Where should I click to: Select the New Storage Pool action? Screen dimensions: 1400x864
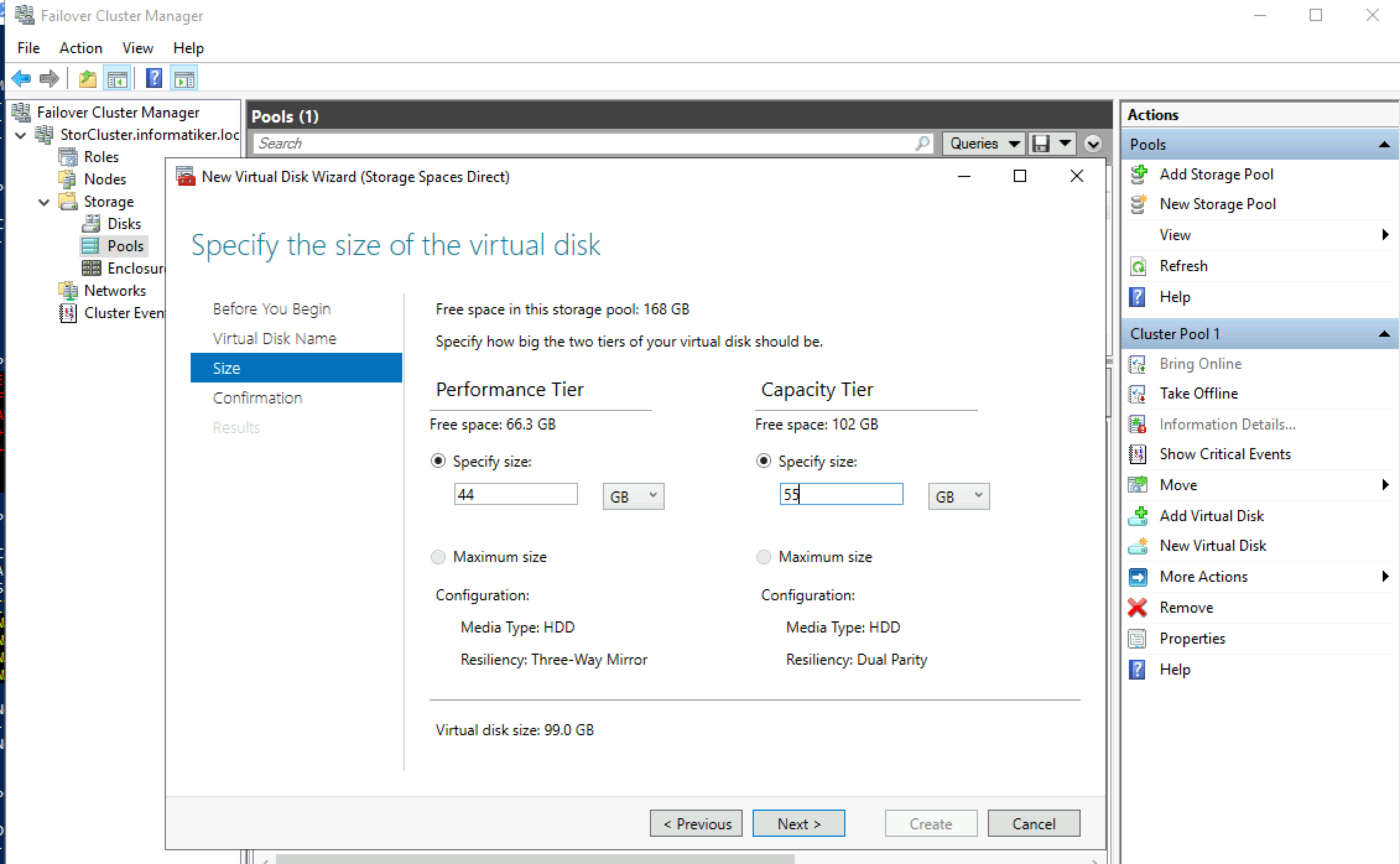click(1217, 204)
